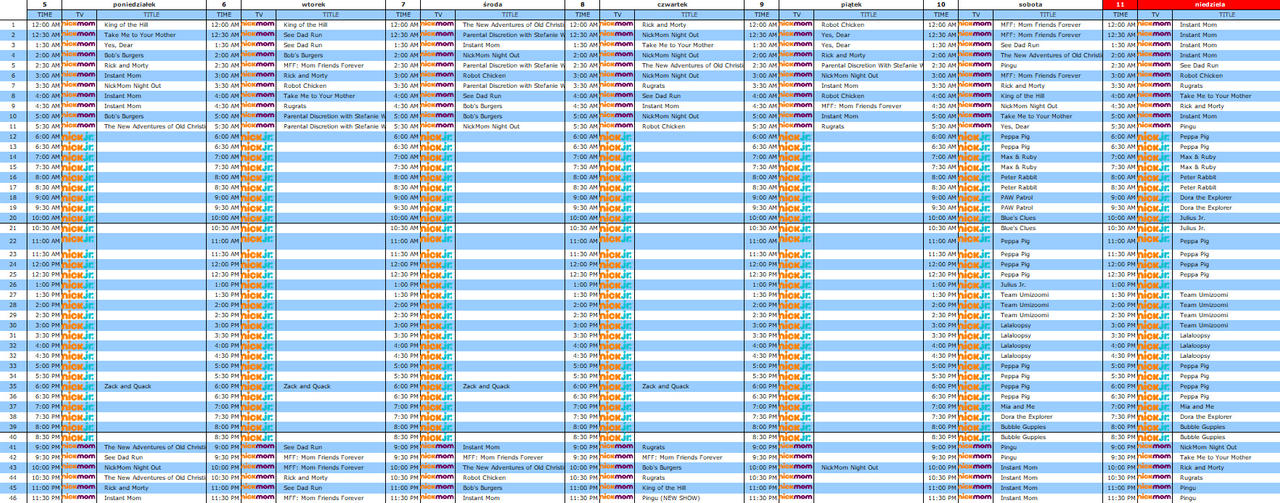Select Friday 10:00 PM 'NickMom Night Out'
Screen dimensions: 1280x503
coord(869,467)
